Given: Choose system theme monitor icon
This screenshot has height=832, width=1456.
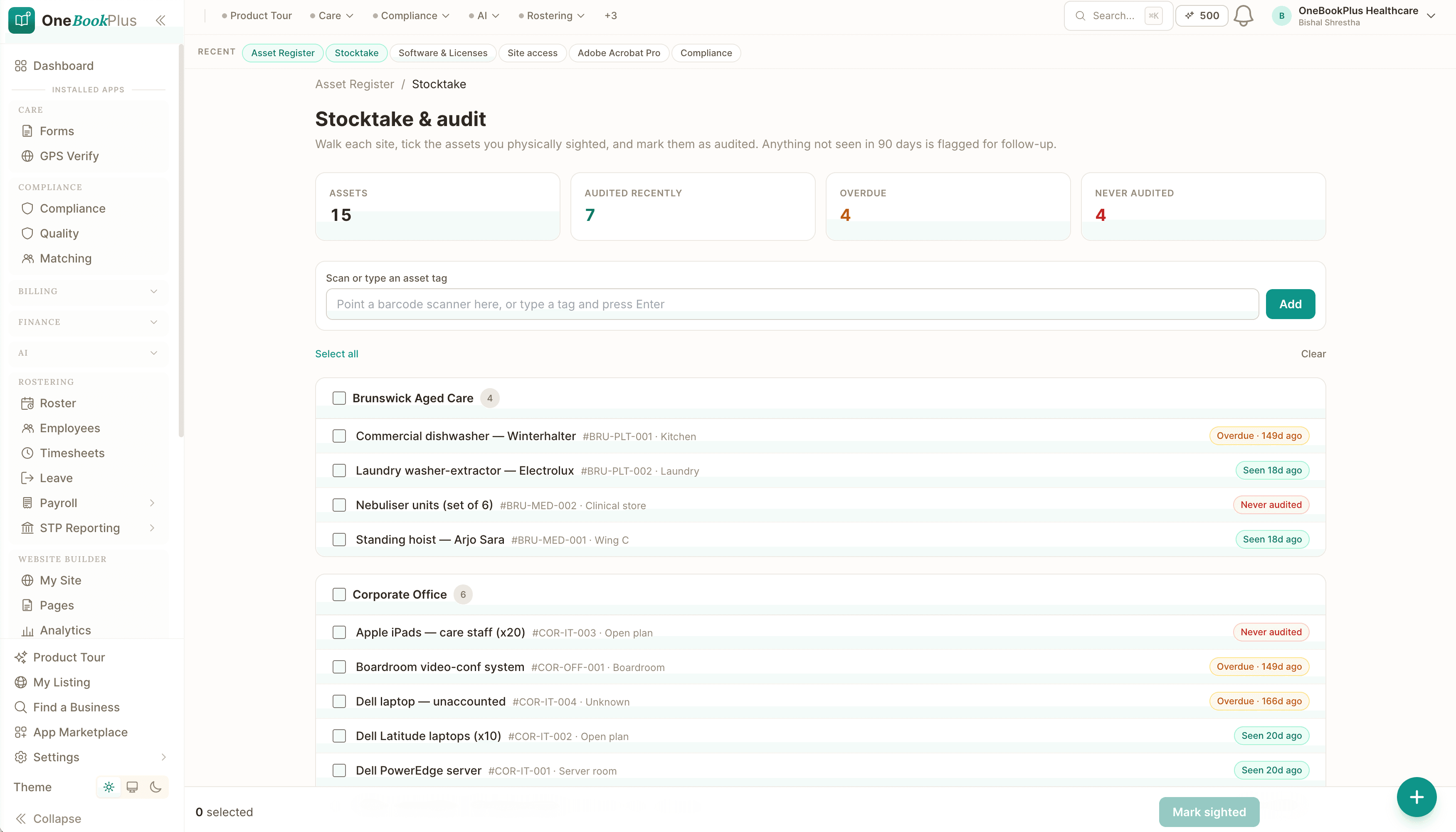Looking at the screenshot, I should pos(132,787).
